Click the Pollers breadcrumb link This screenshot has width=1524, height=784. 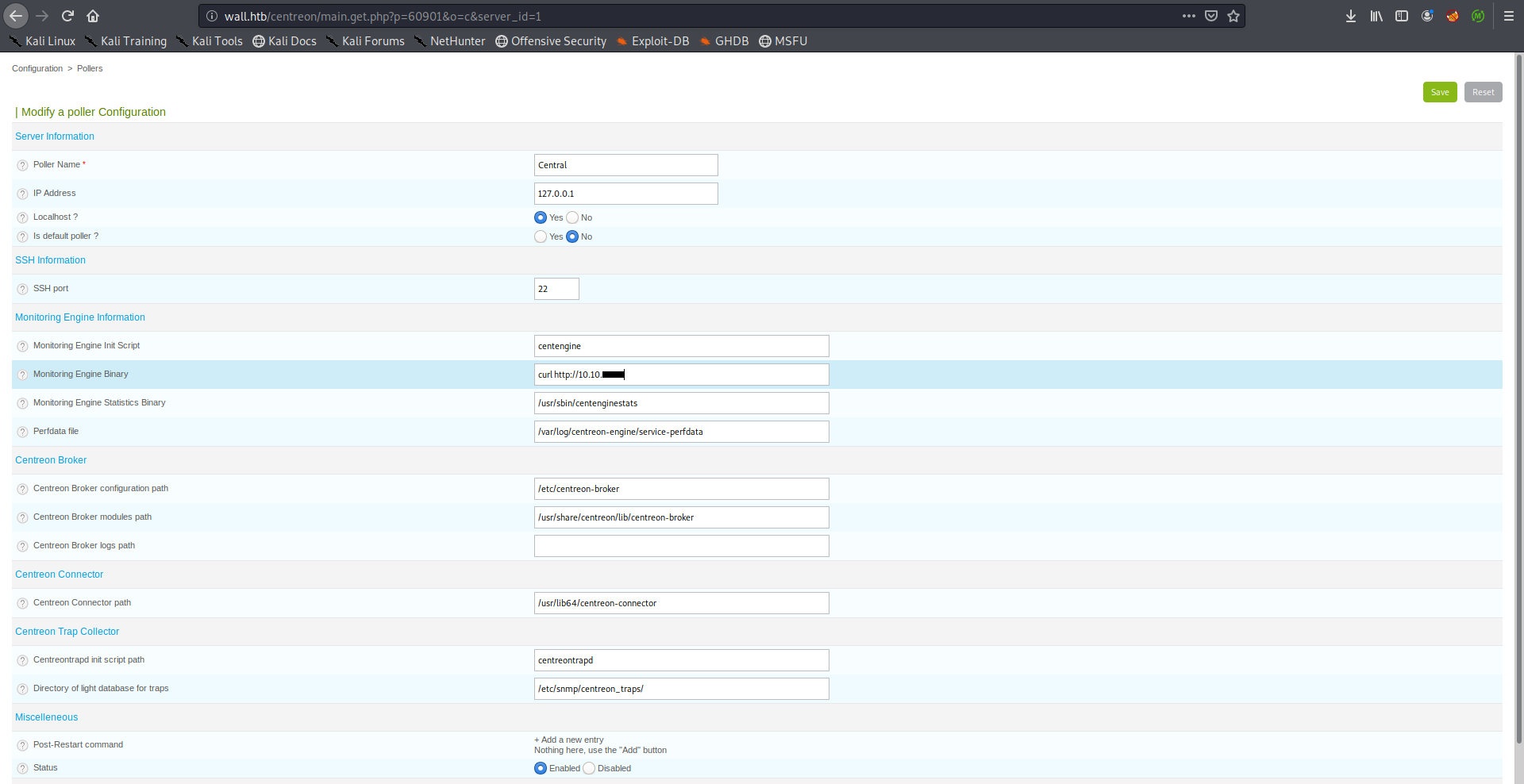(90, 68)
